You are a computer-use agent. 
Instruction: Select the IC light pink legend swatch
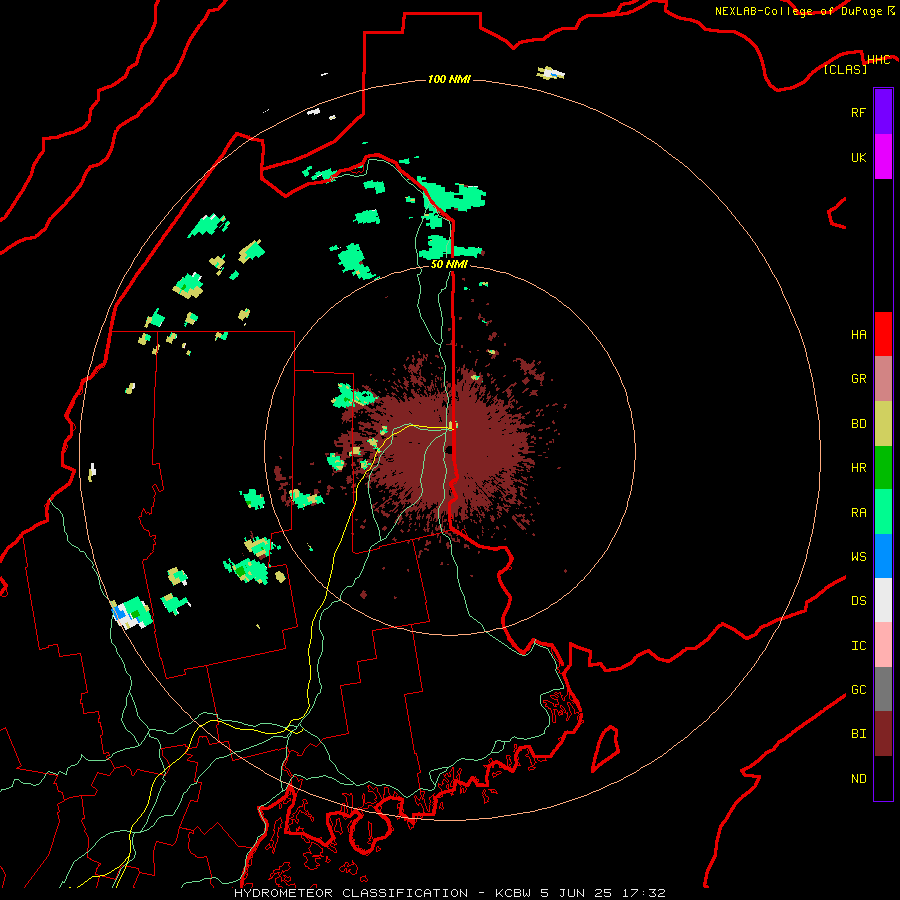883,645
